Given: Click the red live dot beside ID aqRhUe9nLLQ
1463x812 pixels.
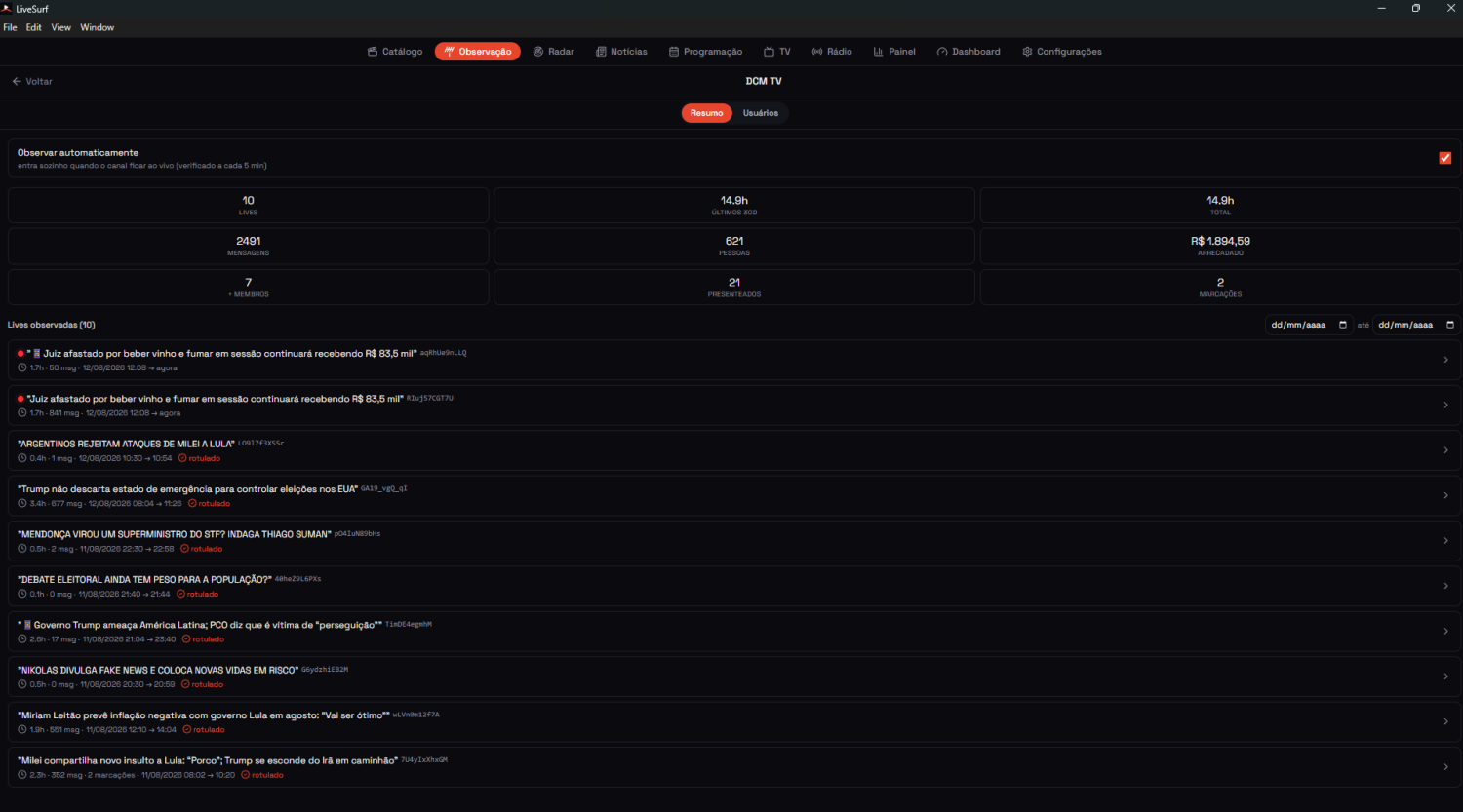Looking at the screenshot, I should pos(20,354).
